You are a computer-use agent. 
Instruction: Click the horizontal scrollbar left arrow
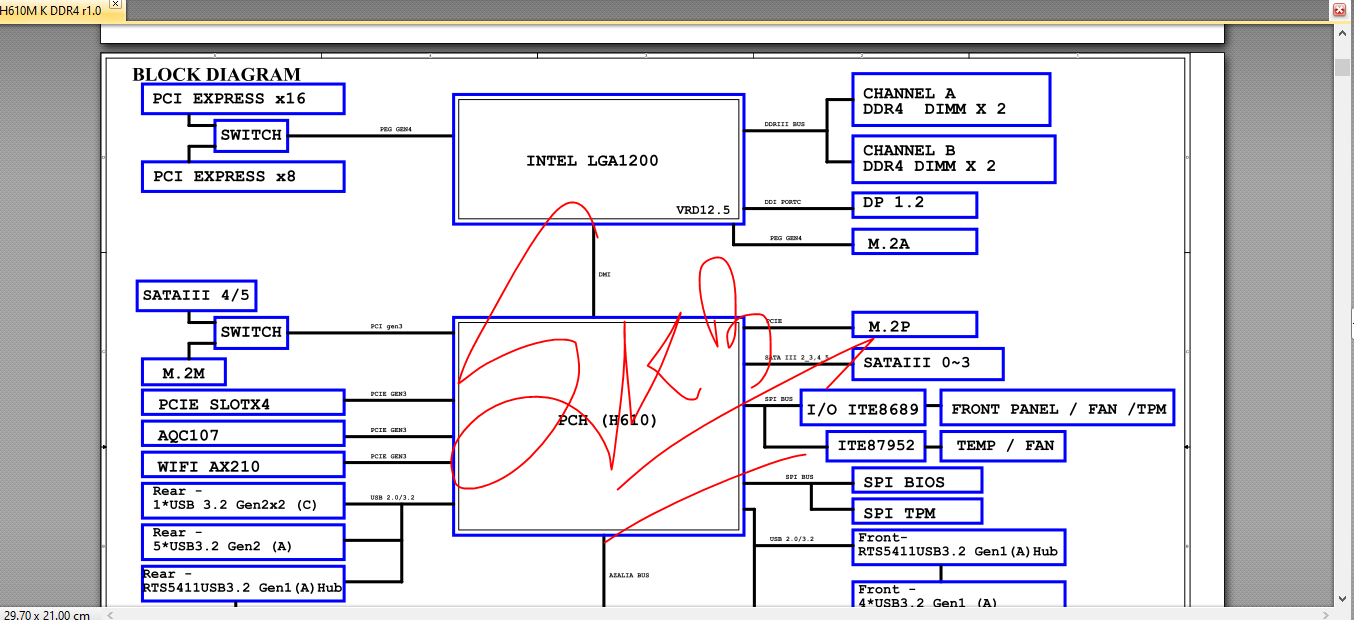tap(112, 613)
